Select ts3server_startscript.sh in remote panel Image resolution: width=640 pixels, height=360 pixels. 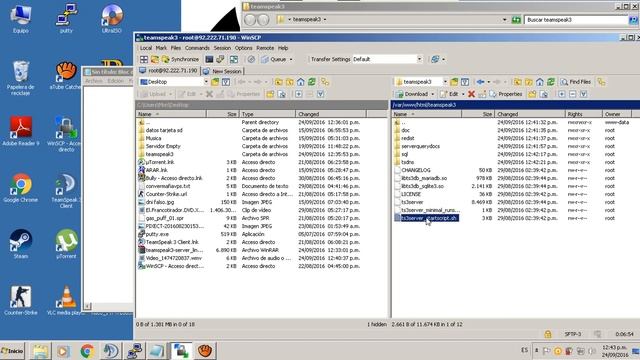coord(429,218)
